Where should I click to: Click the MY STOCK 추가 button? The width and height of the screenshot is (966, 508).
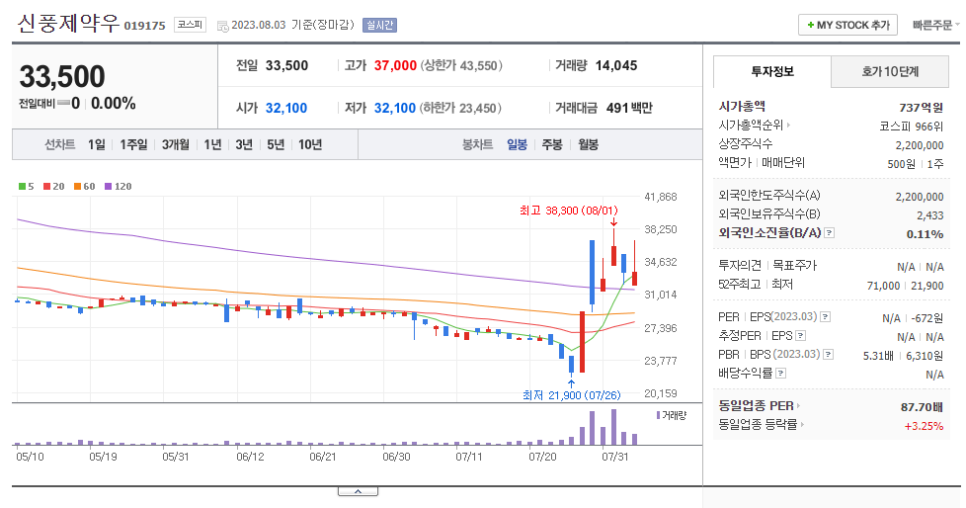click(x=848, y=25)
